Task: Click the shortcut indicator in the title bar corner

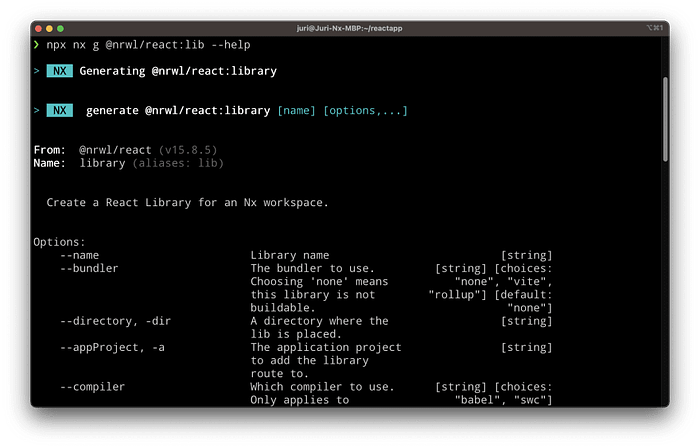Action: (x=654, y=28)
